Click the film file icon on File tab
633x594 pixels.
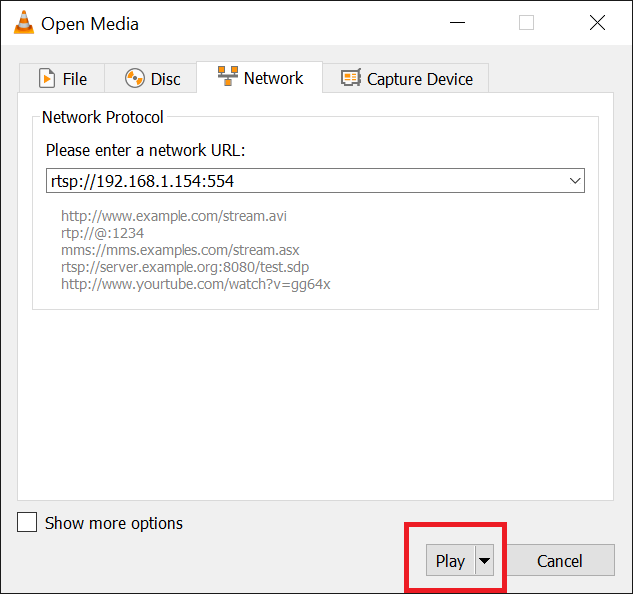(46, 79)
